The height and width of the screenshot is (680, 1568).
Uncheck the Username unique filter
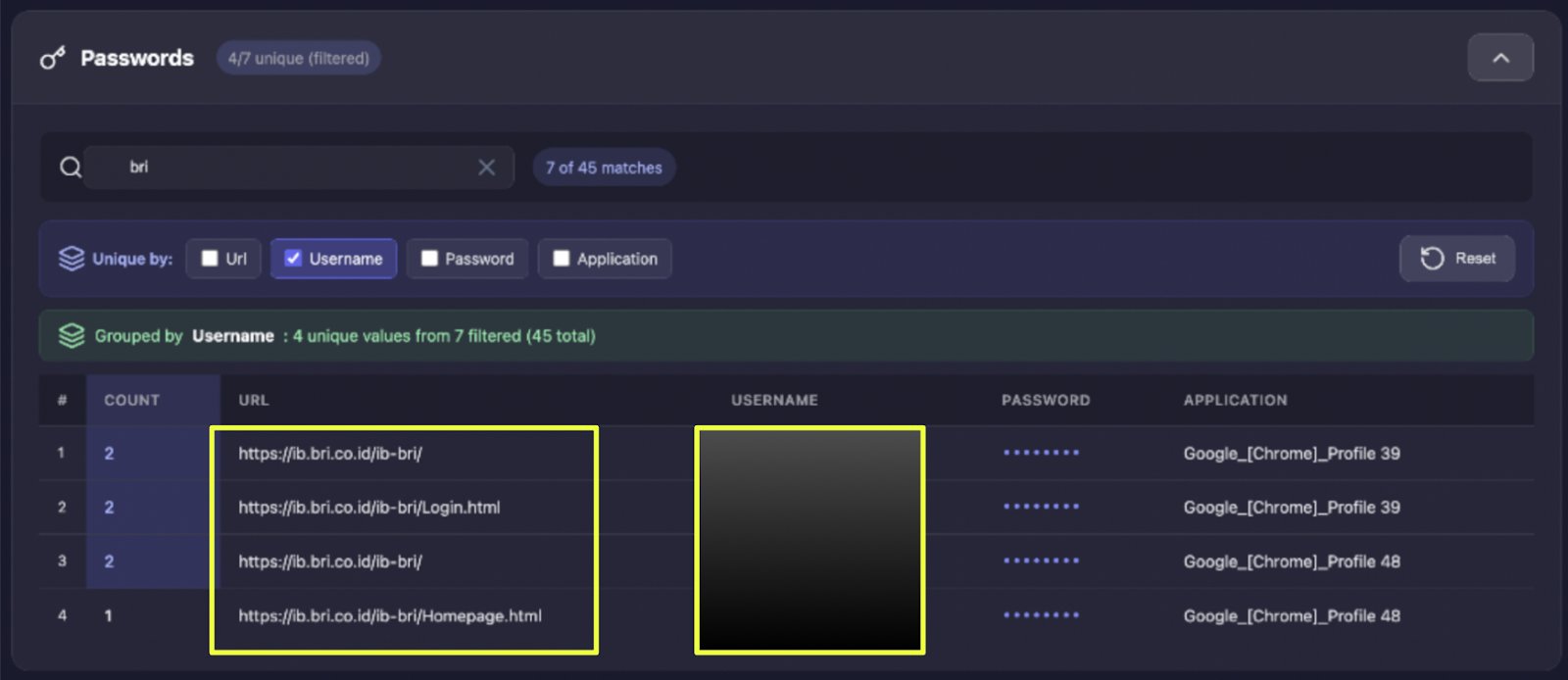click(293, 259)
